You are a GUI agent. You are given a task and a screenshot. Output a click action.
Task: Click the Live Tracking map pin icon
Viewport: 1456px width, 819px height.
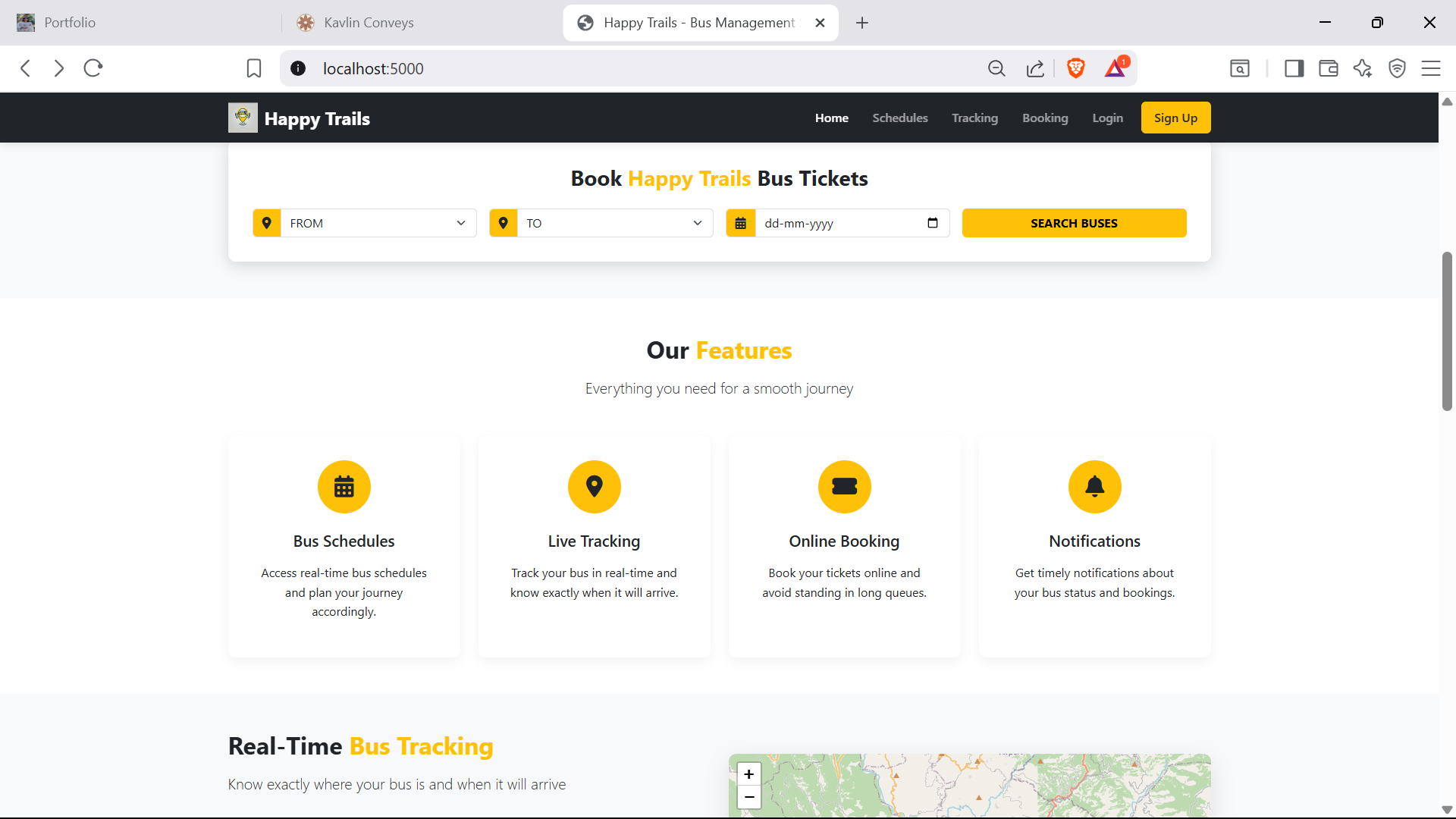coord(594,486)
